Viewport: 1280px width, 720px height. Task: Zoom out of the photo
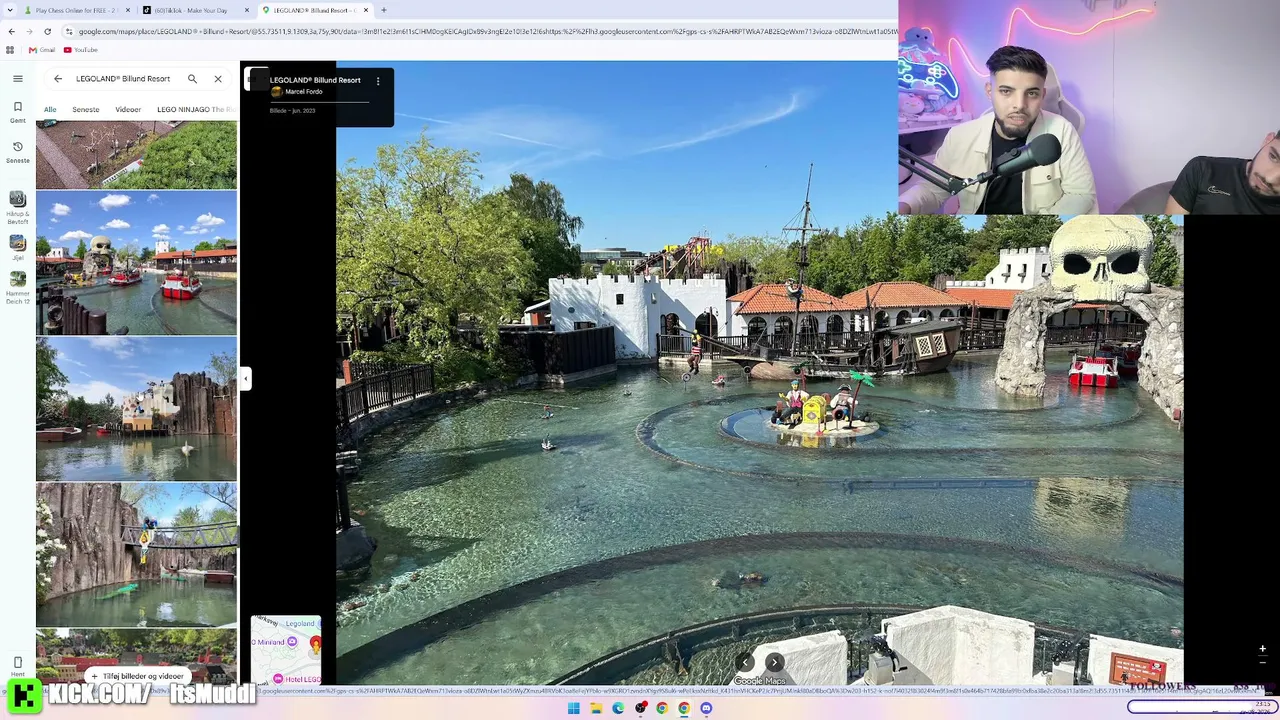[x=1262, y=662]
